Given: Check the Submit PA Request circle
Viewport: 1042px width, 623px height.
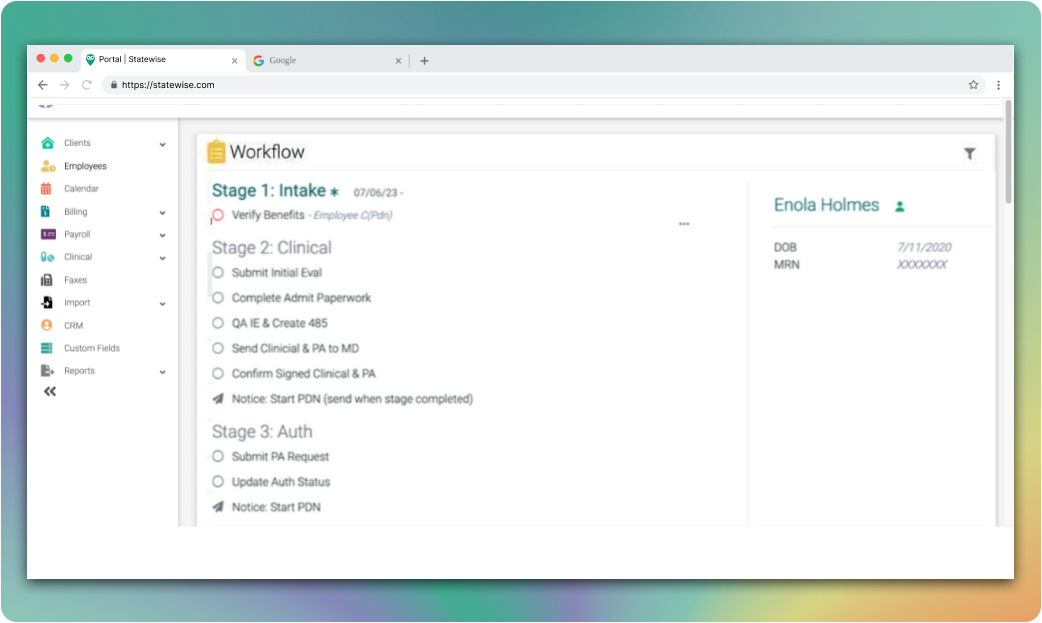Looking at the screenshot, I should pos(217,456).
